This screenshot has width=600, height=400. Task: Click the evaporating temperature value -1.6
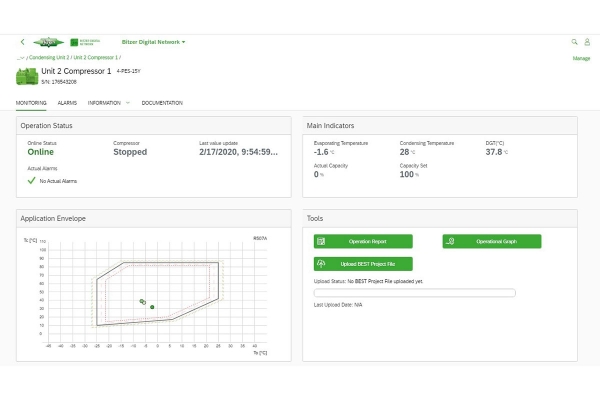coord(321,152)
